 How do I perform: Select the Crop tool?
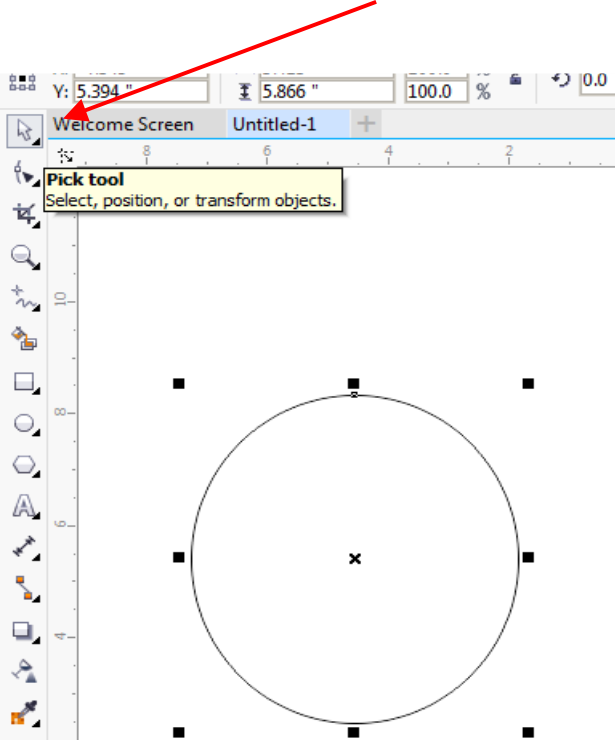coord(25,215)
